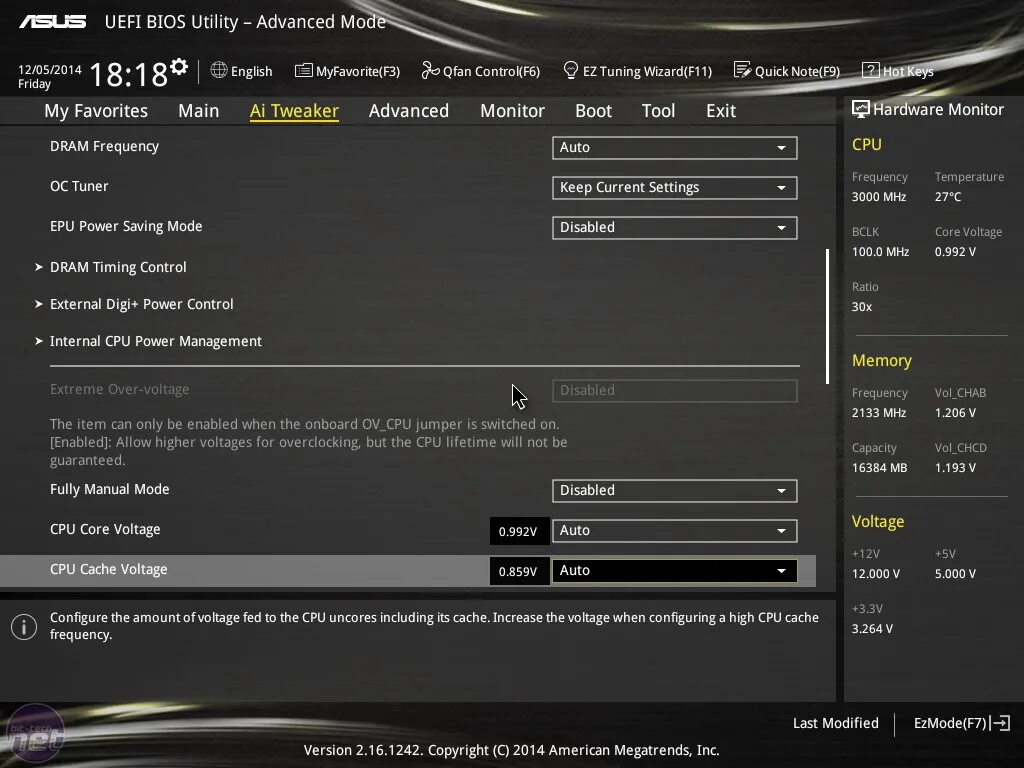The height and width of the screenshot is (768, 1024).
Task: Click the CPU Core Voltage label
Action: pos(105,529)
